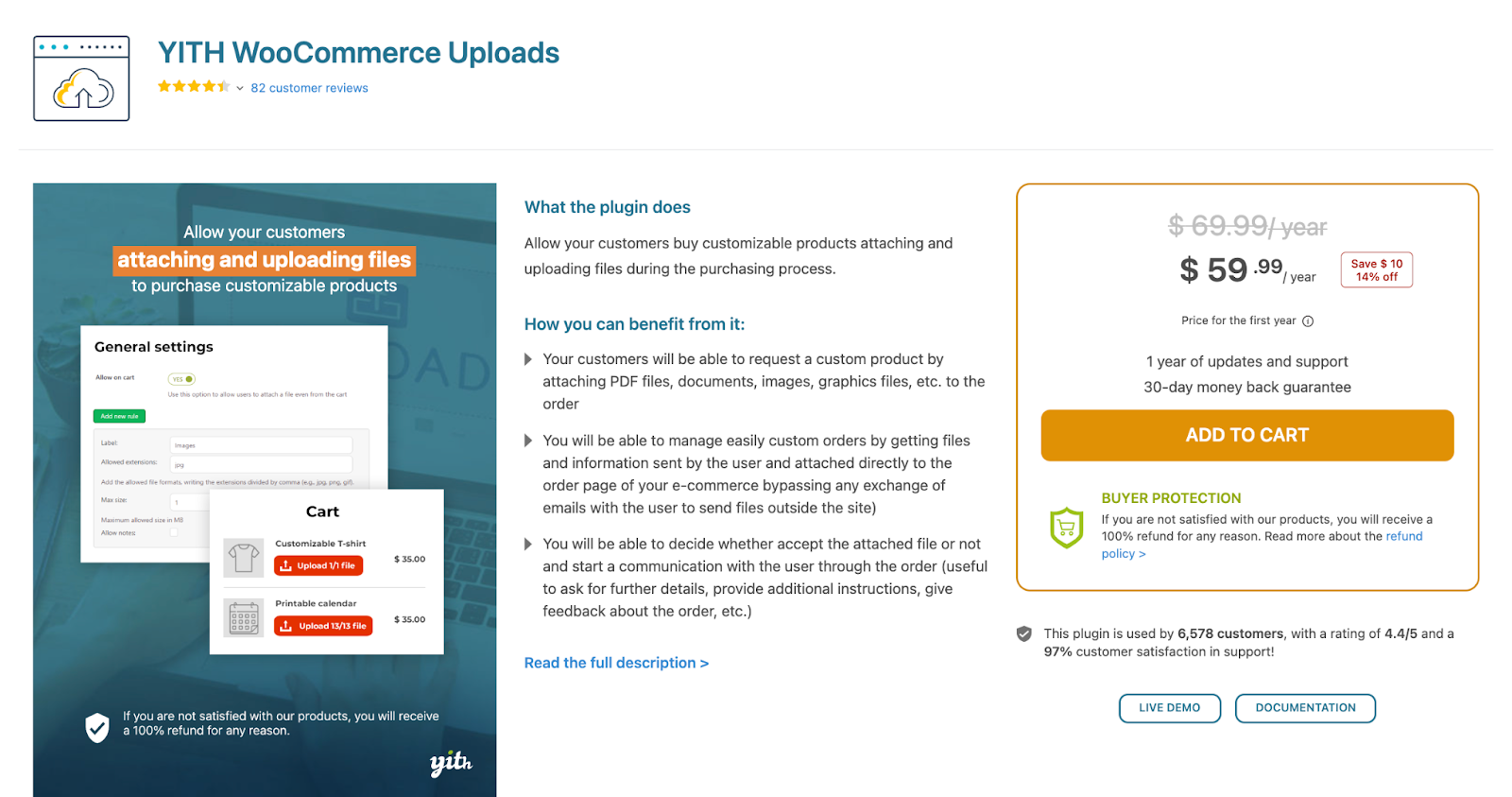Screen dimensions: 1512x797
Task: Open the DOCUMENTATION page
Action: click(1305, 707)
